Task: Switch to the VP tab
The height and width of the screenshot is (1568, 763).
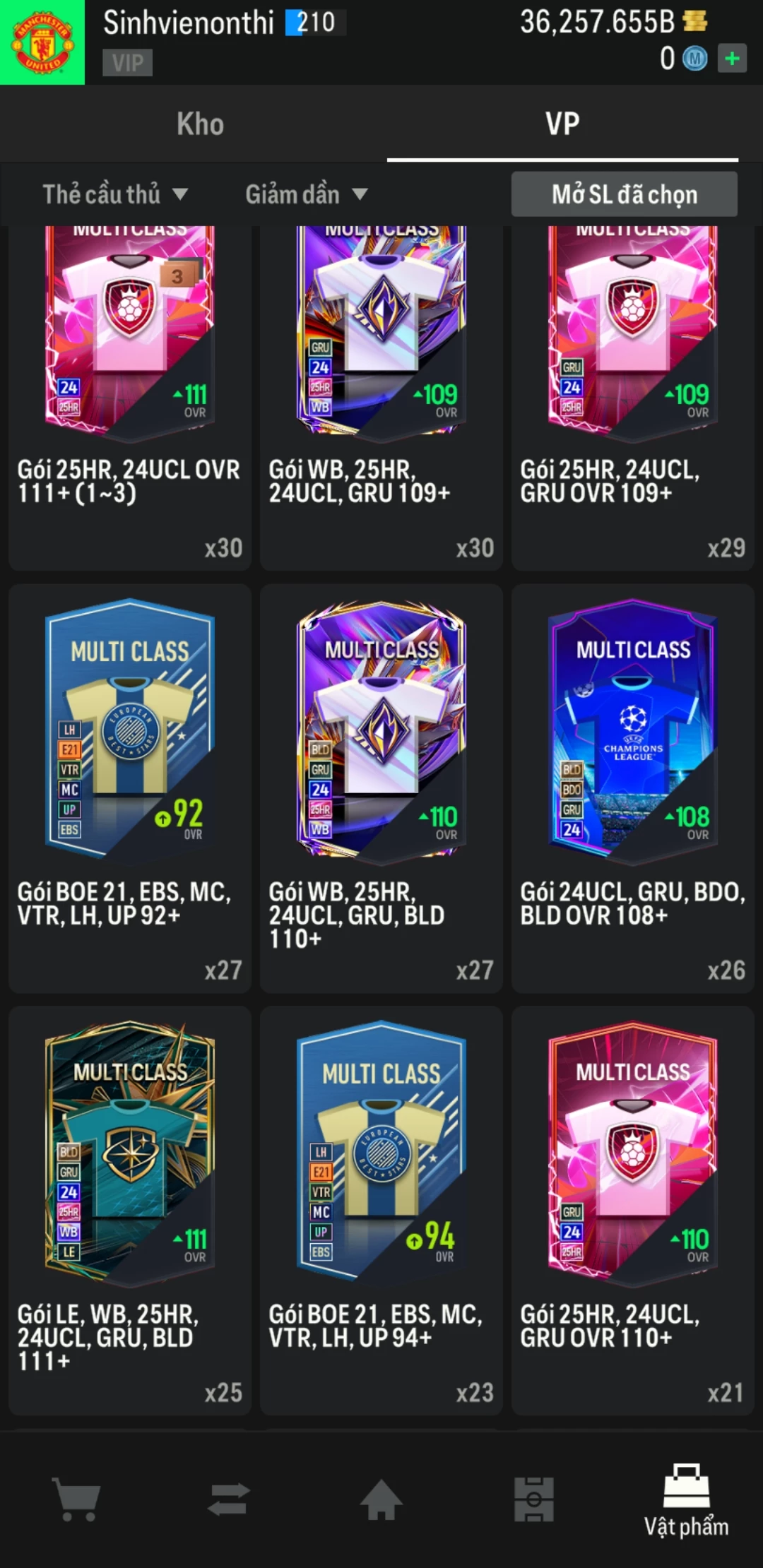Action: pos(562,124)
